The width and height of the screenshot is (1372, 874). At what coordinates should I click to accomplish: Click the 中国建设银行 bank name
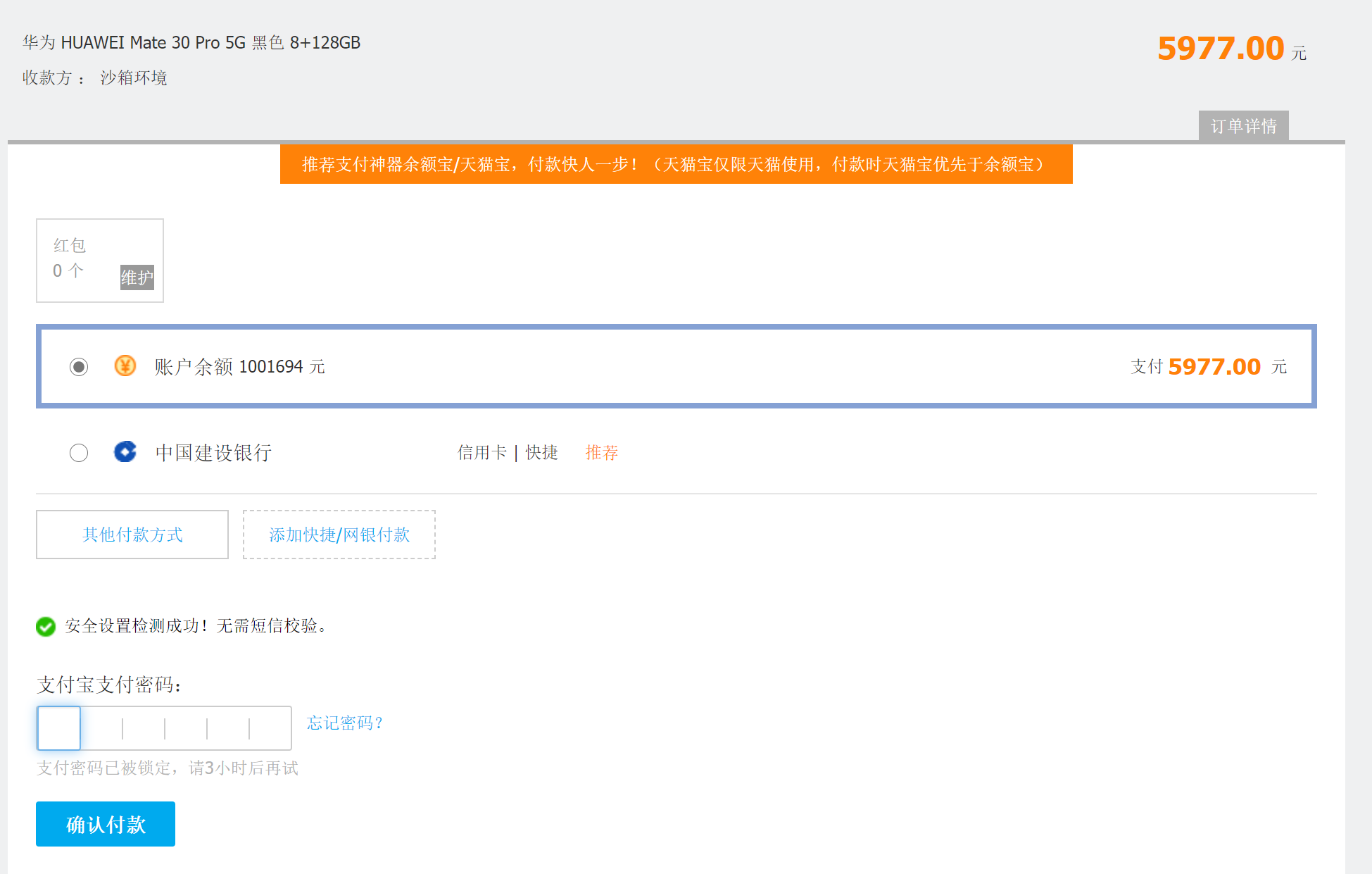click(213, 452)
